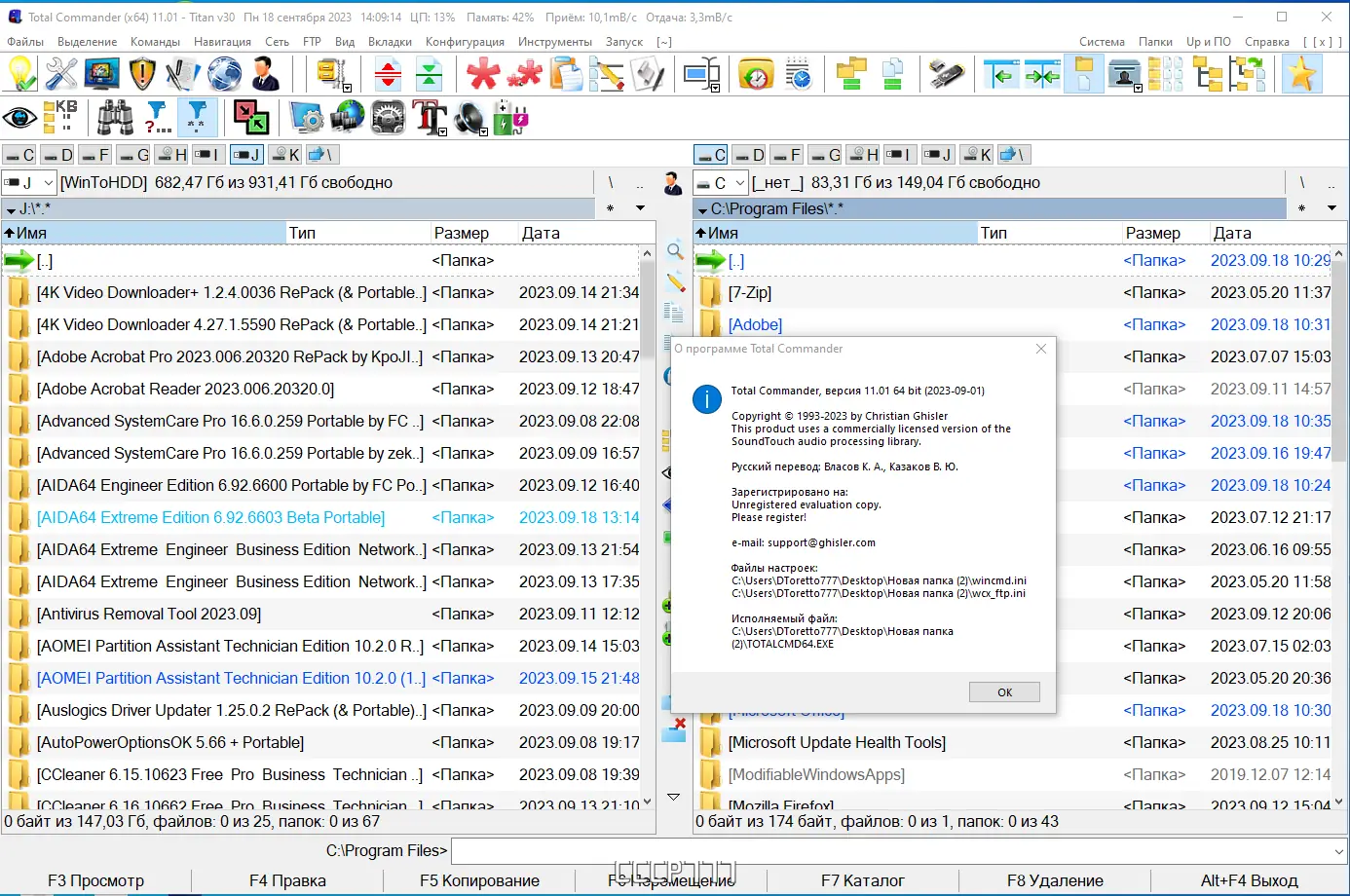Toggle the folder-and-file view mode button
Image resolution: width=1350 pixels, height=896 pixels.
(1083, 74)
